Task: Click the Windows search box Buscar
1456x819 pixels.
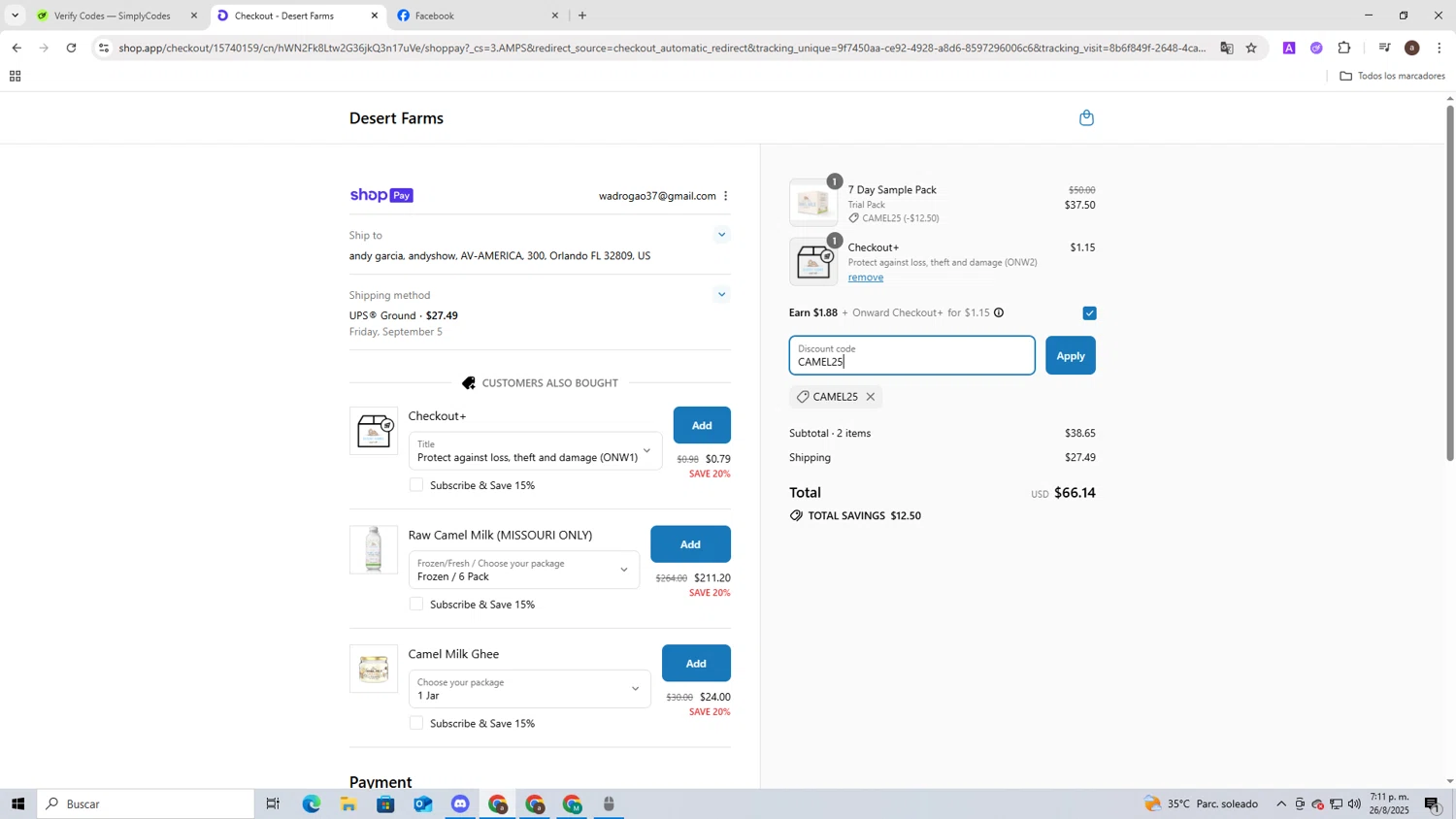Action: [146, 803]
